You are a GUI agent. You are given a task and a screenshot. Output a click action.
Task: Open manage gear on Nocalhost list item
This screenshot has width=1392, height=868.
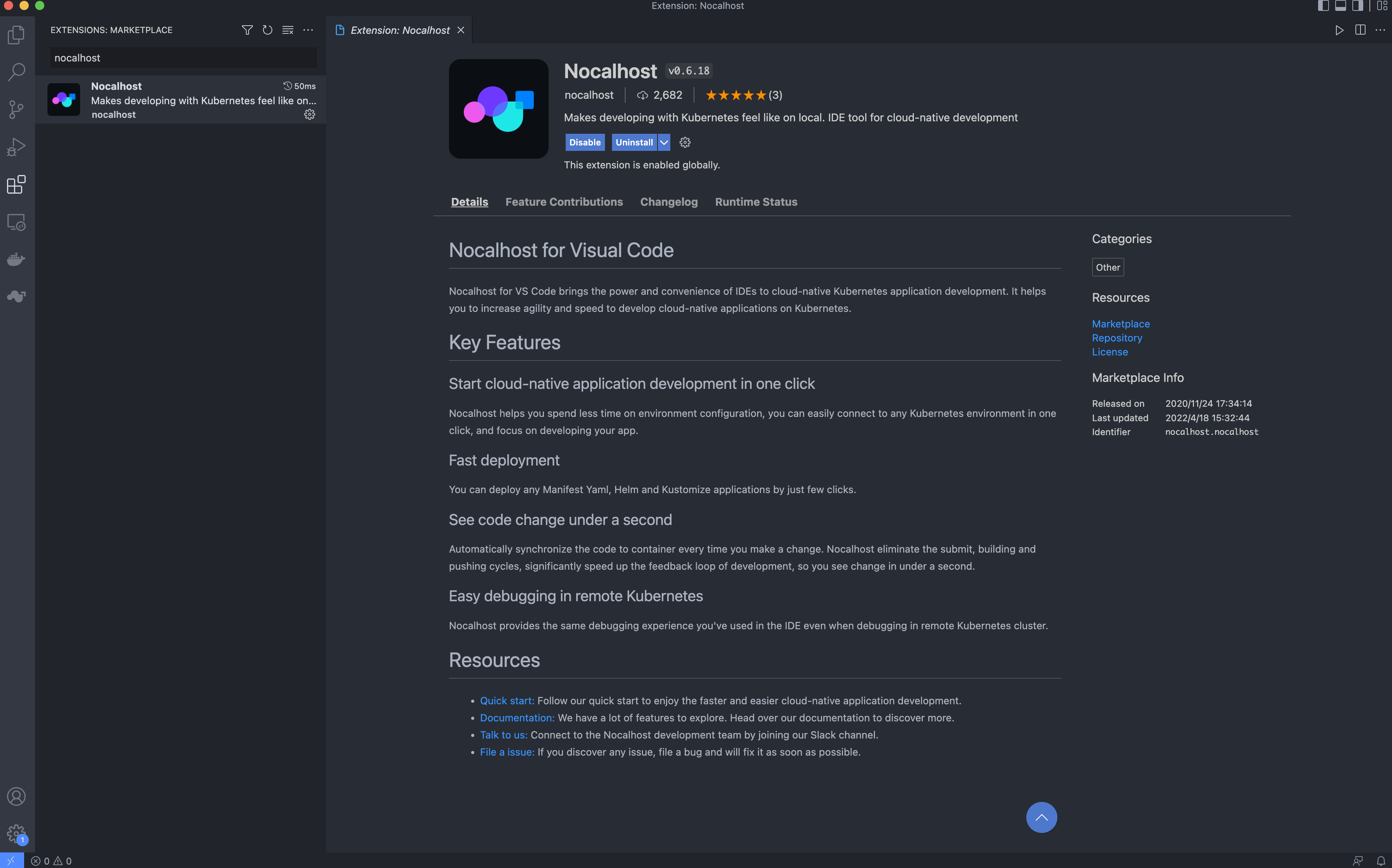310,114
